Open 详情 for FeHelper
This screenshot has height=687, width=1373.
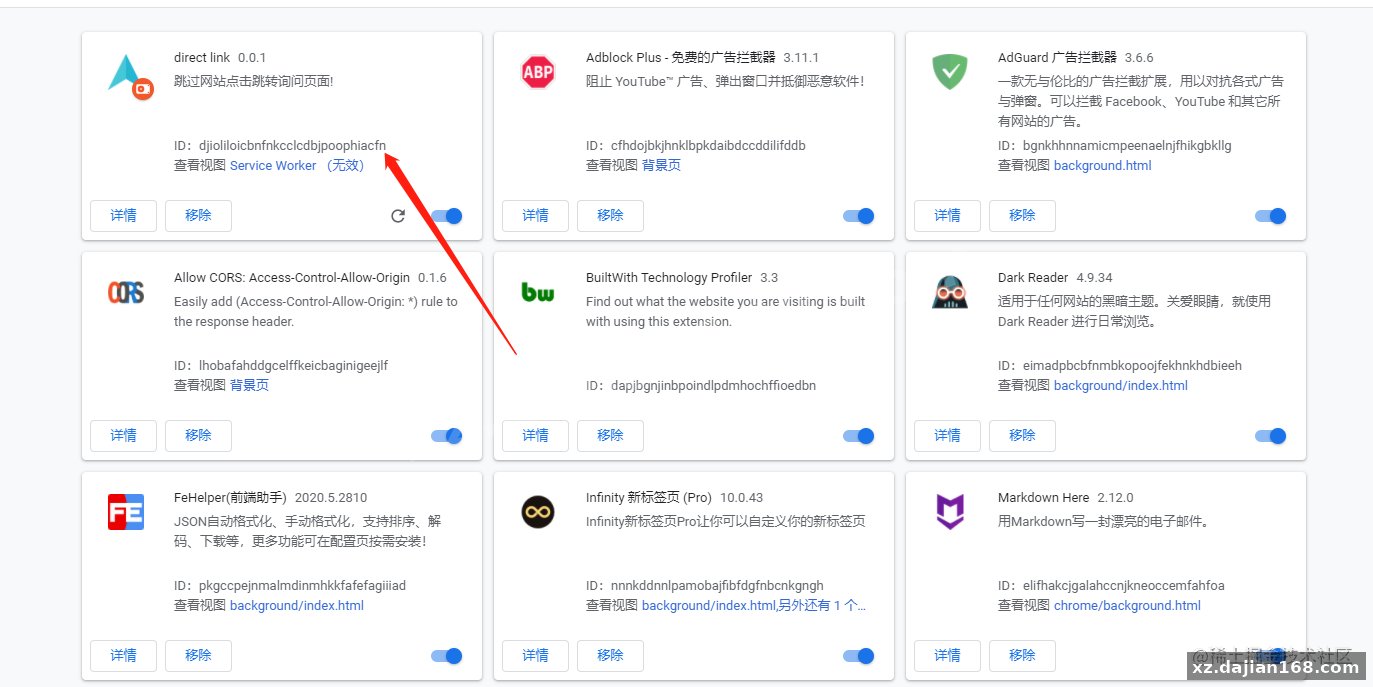click(x=124, y=656)
